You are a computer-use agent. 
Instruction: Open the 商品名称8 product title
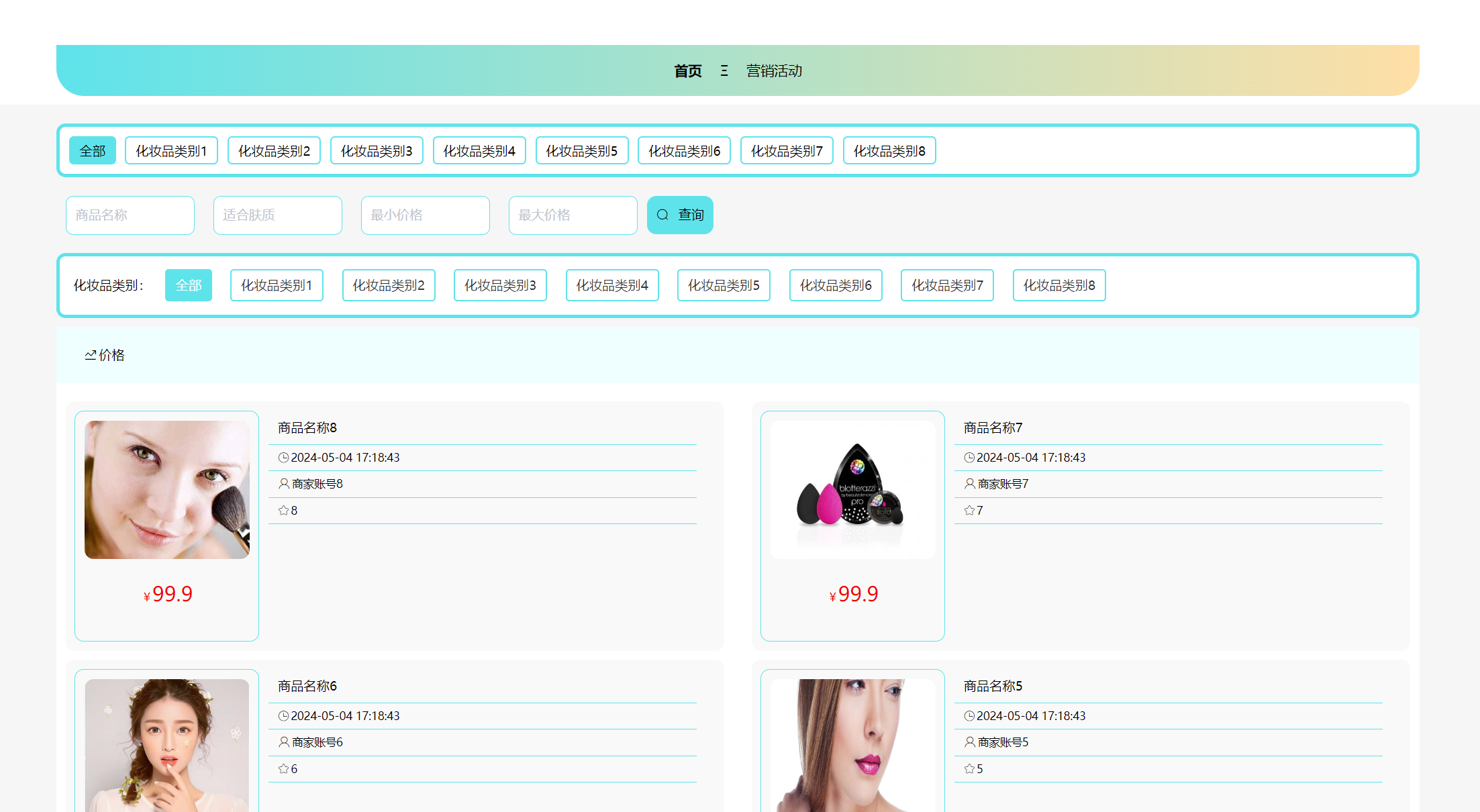307,427
